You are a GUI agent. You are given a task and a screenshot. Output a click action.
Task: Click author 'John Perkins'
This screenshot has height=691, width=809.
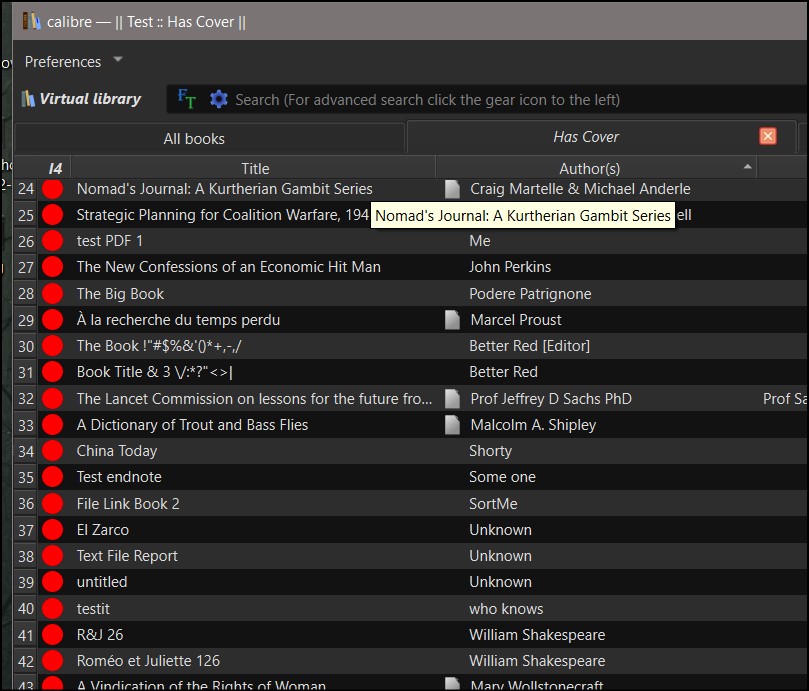click(510, 267)
